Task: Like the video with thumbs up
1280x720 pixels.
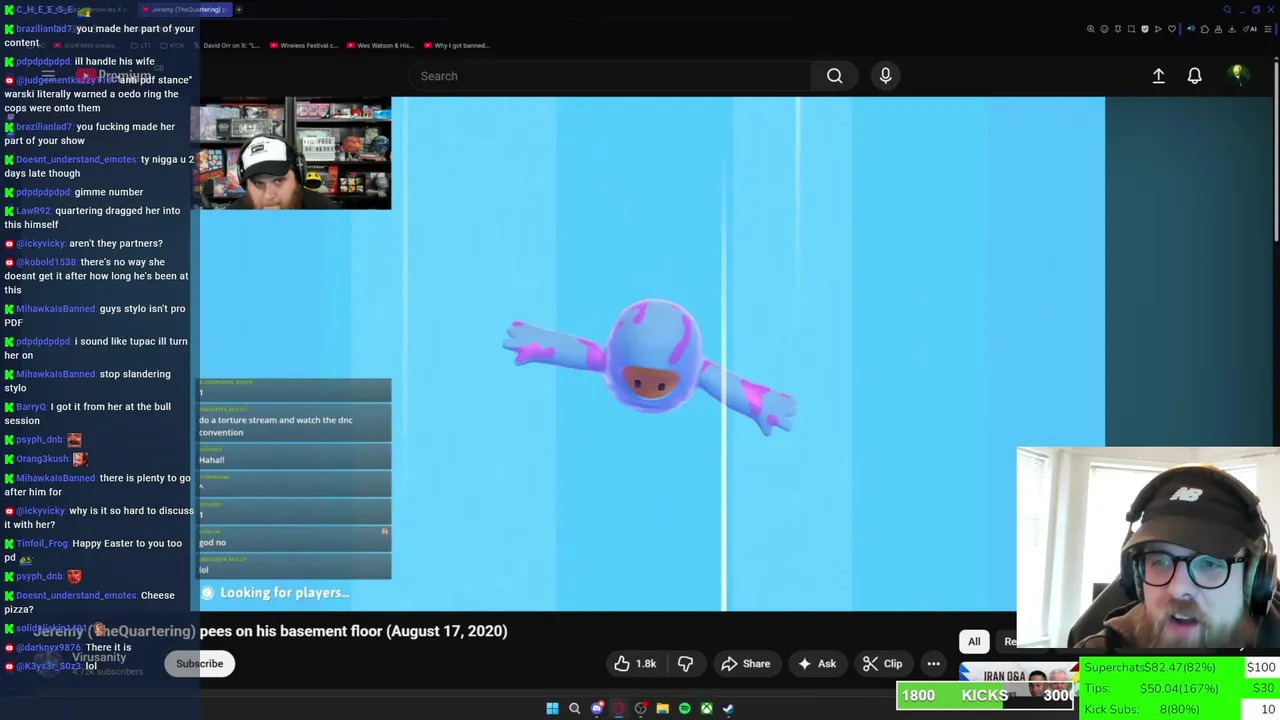Action: point(635,664)
